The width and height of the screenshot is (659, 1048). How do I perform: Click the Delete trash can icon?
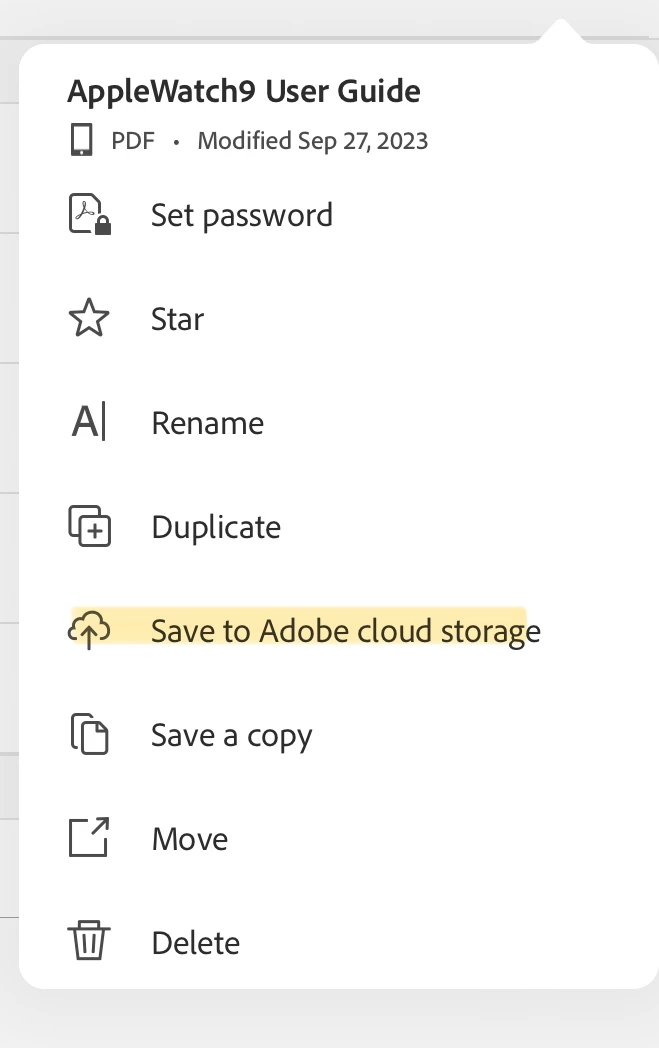coord(89,942)
